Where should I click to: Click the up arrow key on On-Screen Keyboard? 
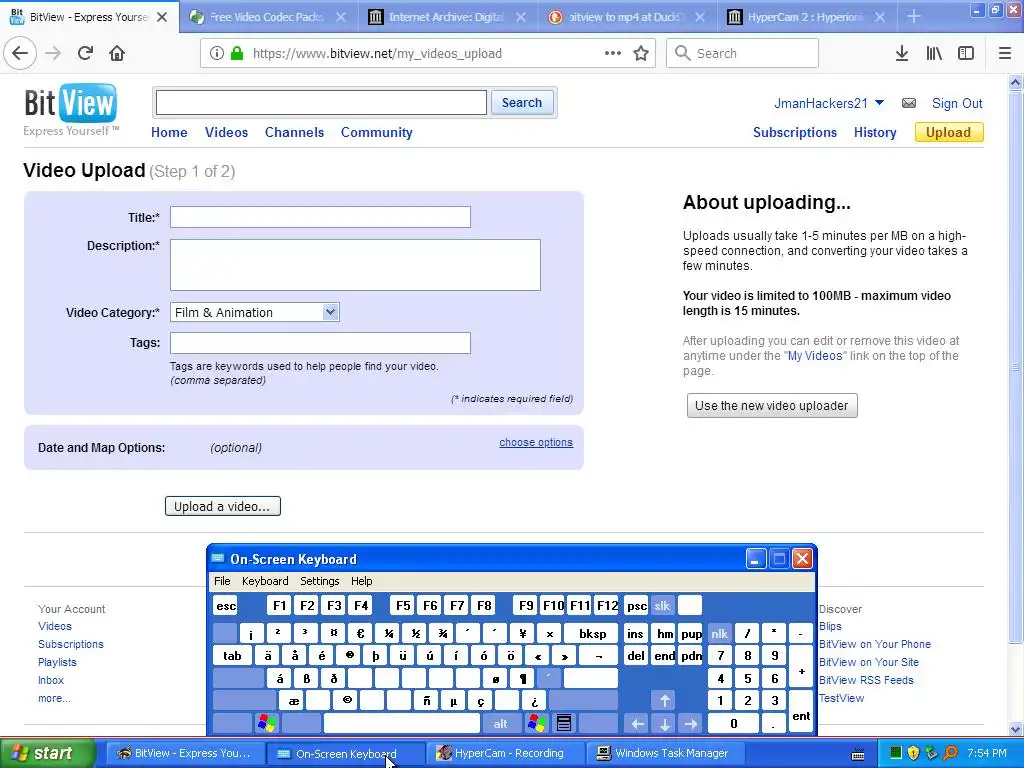coord(664,701)
